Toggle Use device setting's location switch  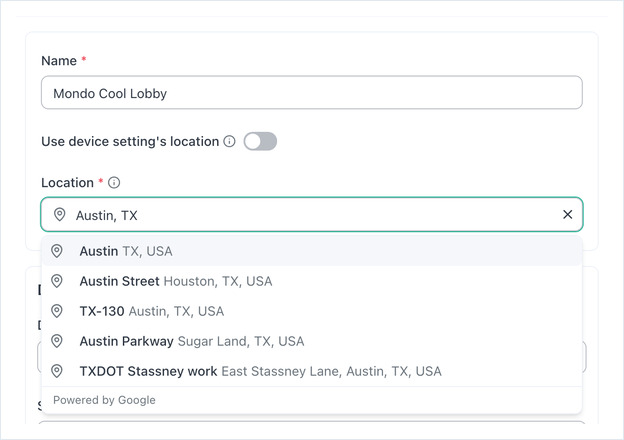coord(260,141)
